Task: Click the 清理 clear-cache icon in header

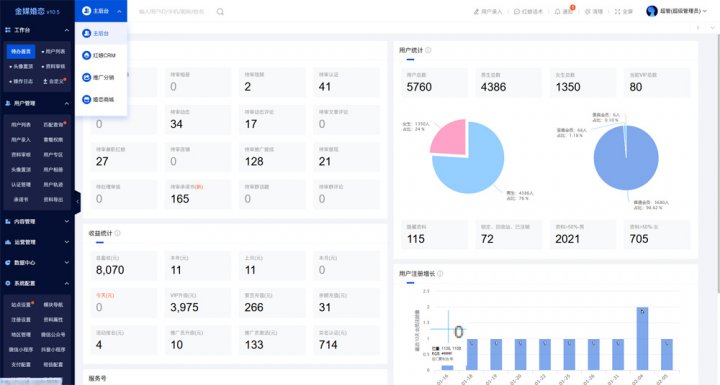Action: [588, 11]
